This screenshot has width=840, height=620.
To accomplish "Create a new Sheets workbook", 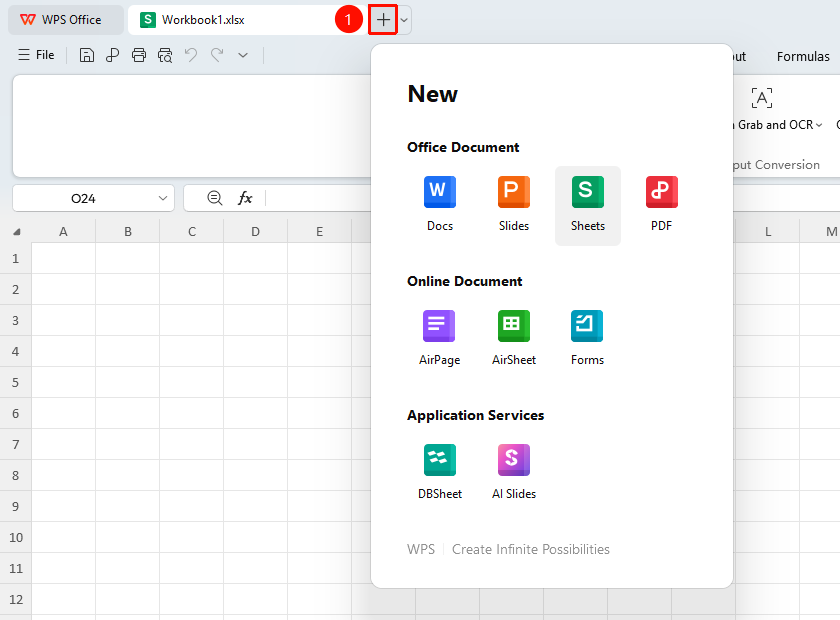I will pos(588,205).
